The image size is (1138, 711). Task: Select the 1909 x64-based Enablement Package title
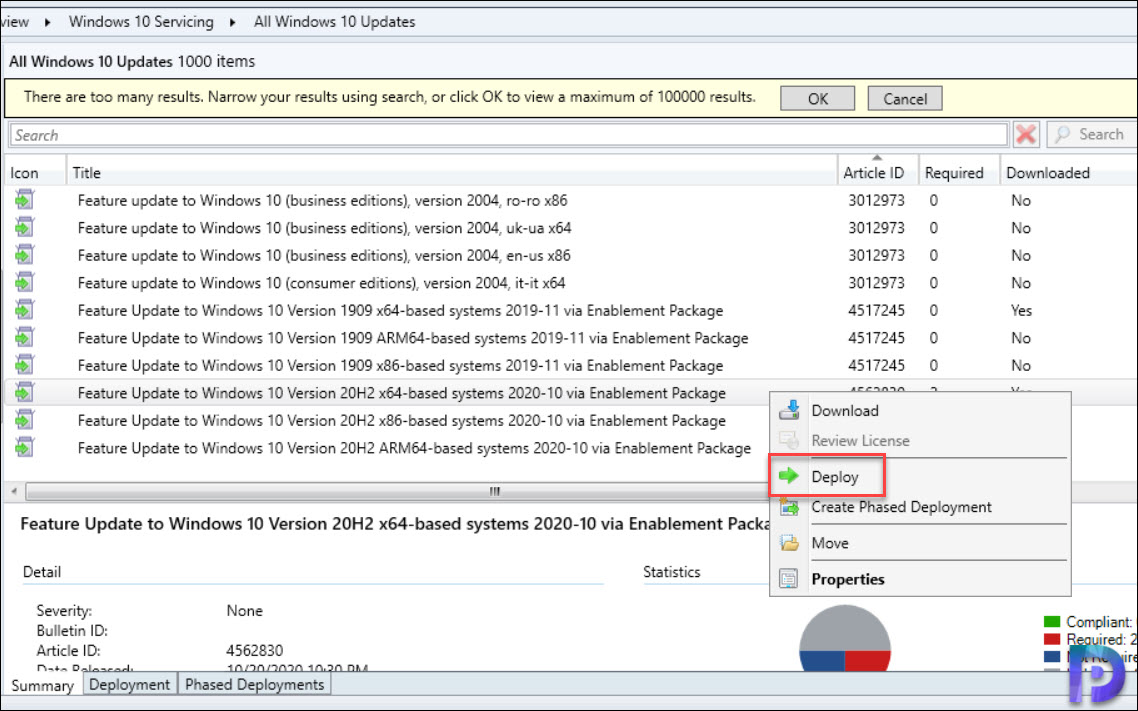(x=400, y=311)
